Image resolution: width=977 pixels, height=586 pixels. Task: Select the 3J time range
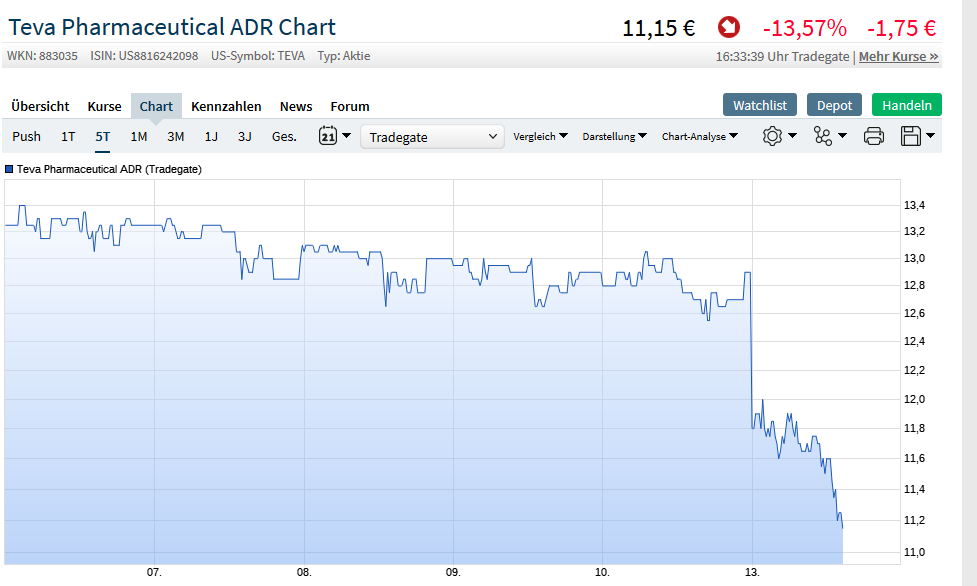(x=244, y=136)
